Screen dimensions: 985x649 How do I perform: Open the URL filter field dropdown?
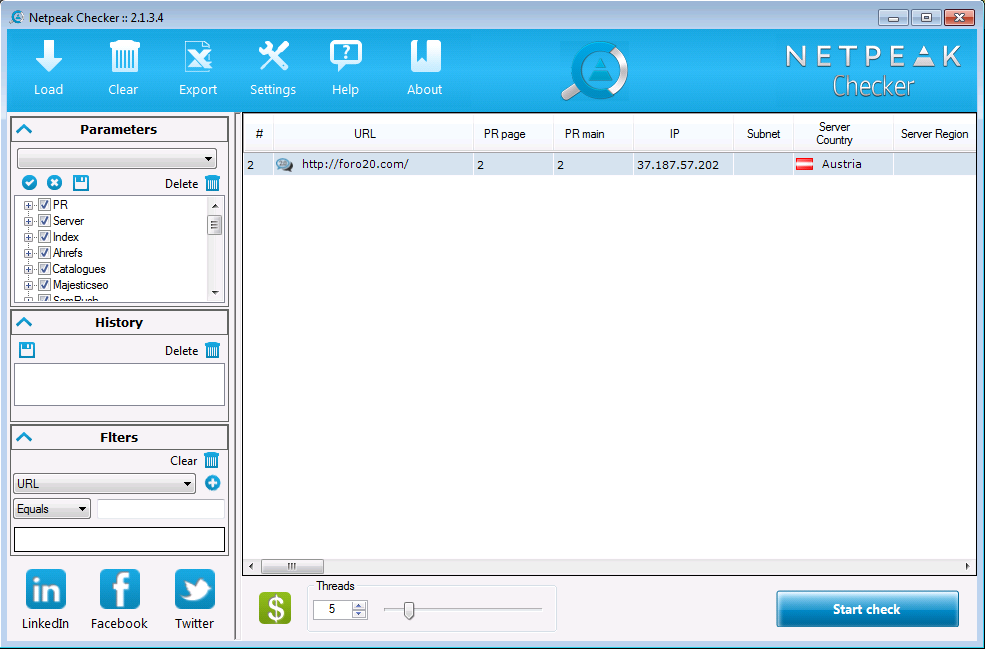click(104, 484)
